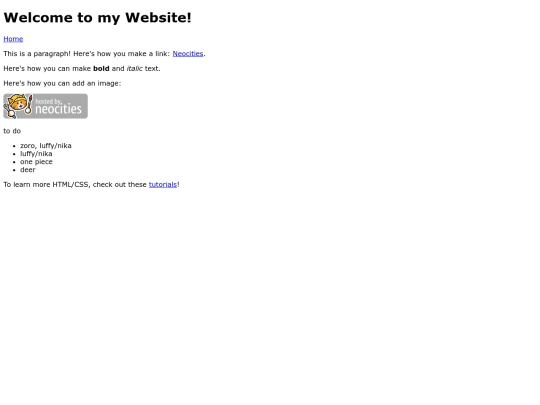
Task: Select the 'zoro, luffy/nika' list item
Action: click(x=46, y=146)
